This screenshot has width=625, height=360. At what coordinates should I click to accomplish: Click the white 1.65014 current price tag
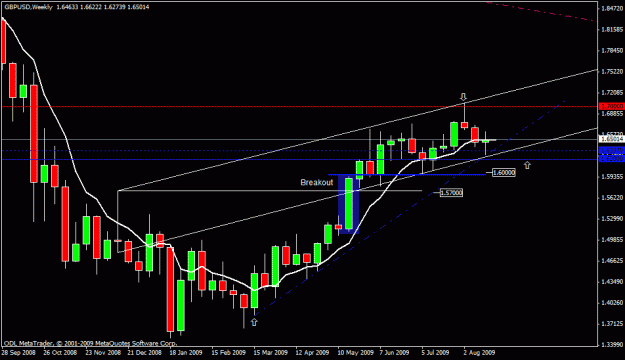coord(612,139)
